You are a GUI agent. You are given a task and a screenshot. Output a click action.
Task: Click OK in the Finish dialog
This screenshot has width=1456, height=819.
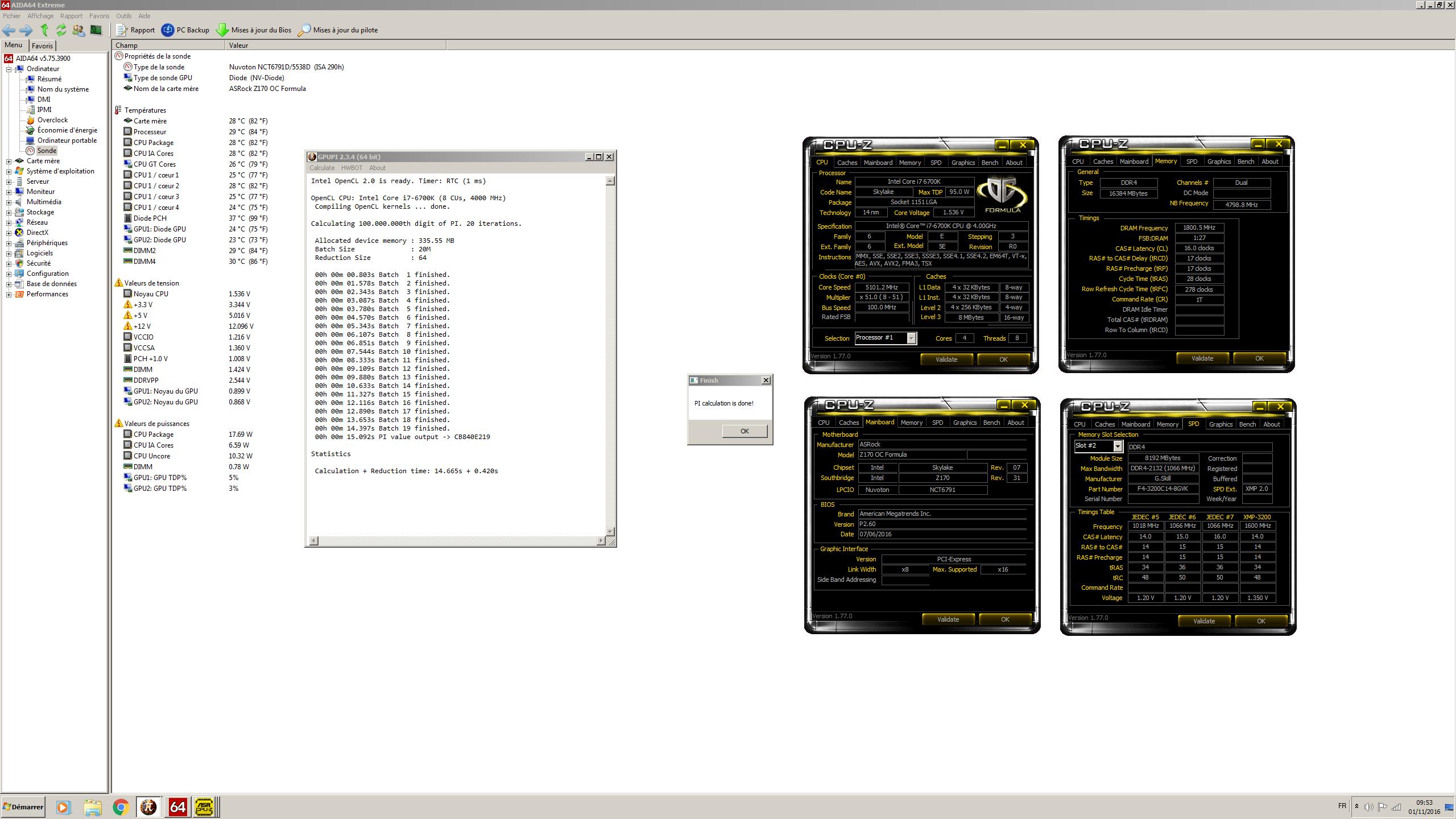pyautogui.click(x=744, y=431)
